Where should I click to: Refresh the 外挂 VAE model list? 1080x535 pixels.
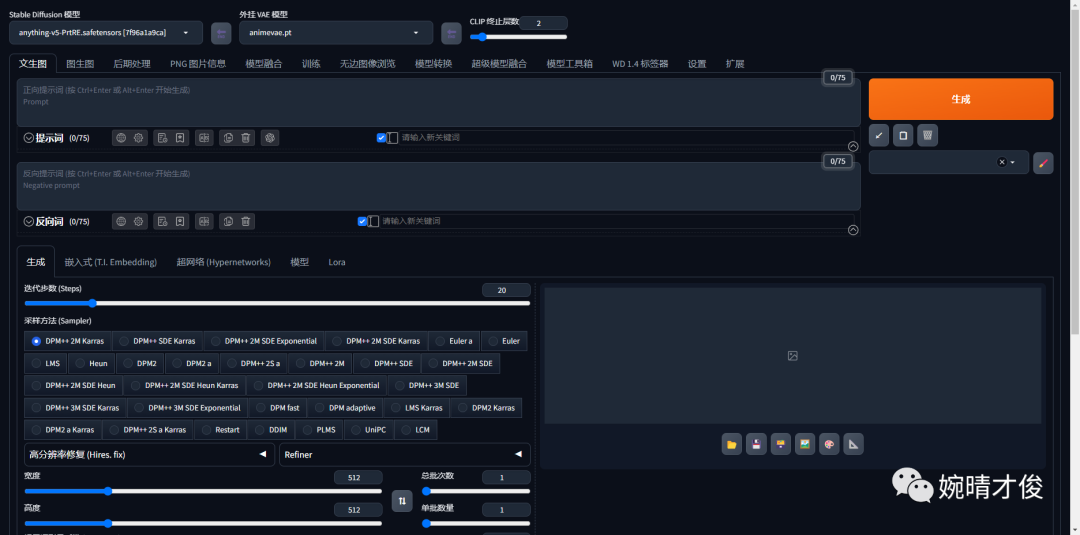pyautogui.click(x=451, y=32)
